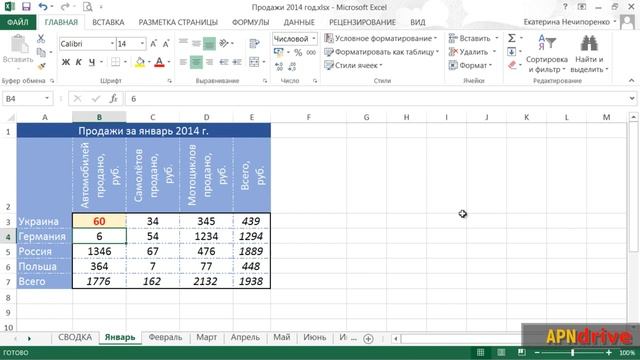Image resolution: width=640 pixels, height=360 pixels.
Task: Click the text orientation icon
Action: (x=224, y=42)
